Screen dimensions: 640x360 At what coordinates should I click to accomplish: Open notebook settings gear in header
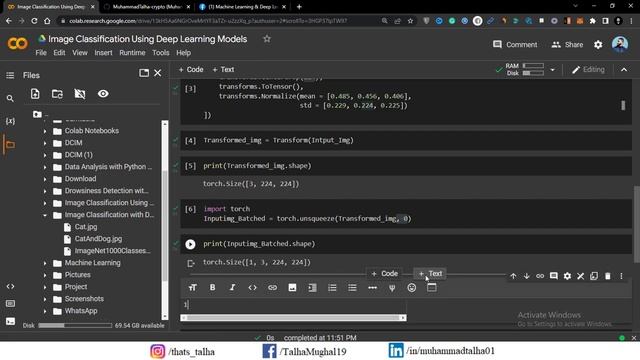tap(598, 44)
